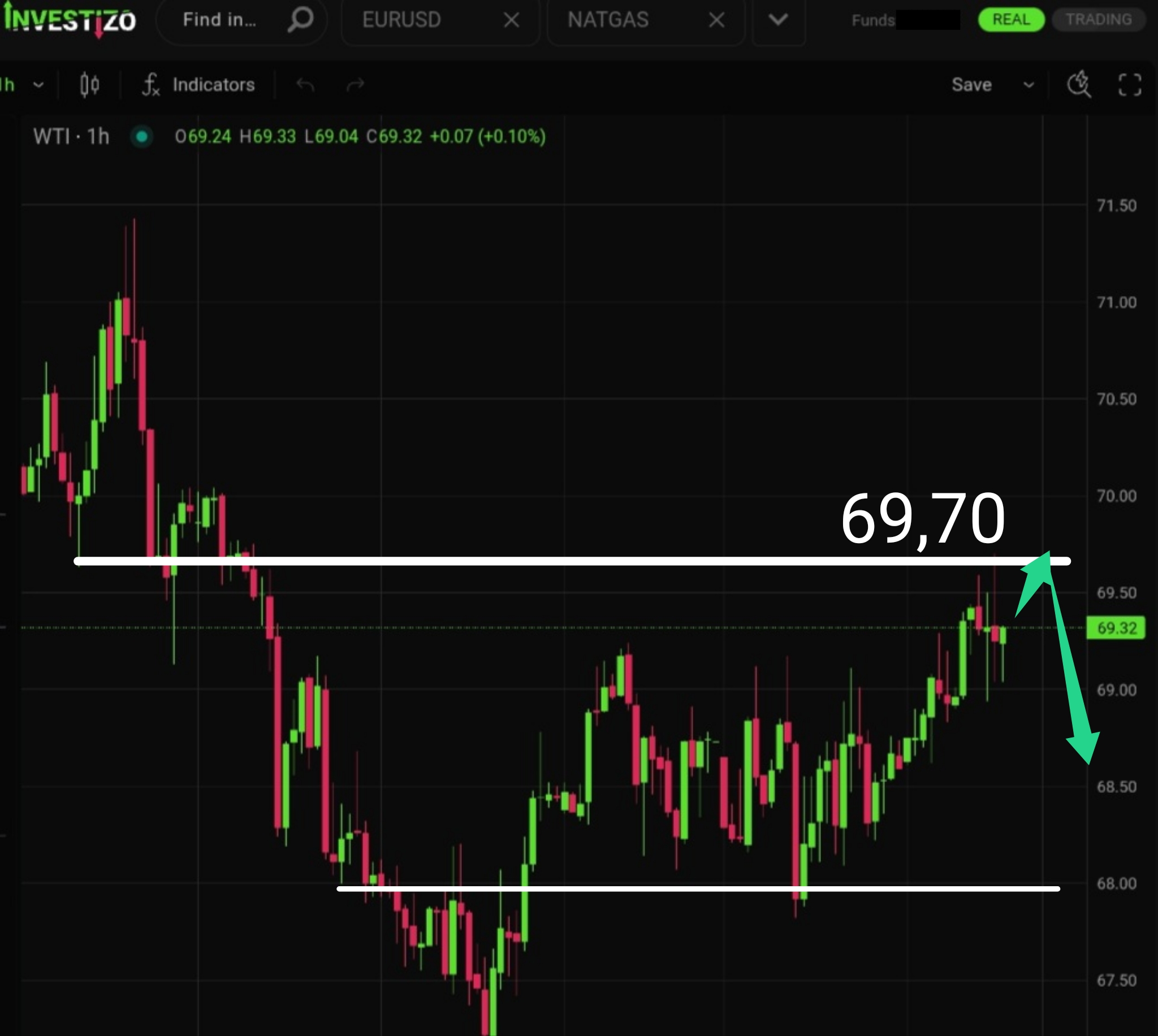Click the H69.33 high value in legend
Screen dimensions: 1158x1036
tap(267, 137)
